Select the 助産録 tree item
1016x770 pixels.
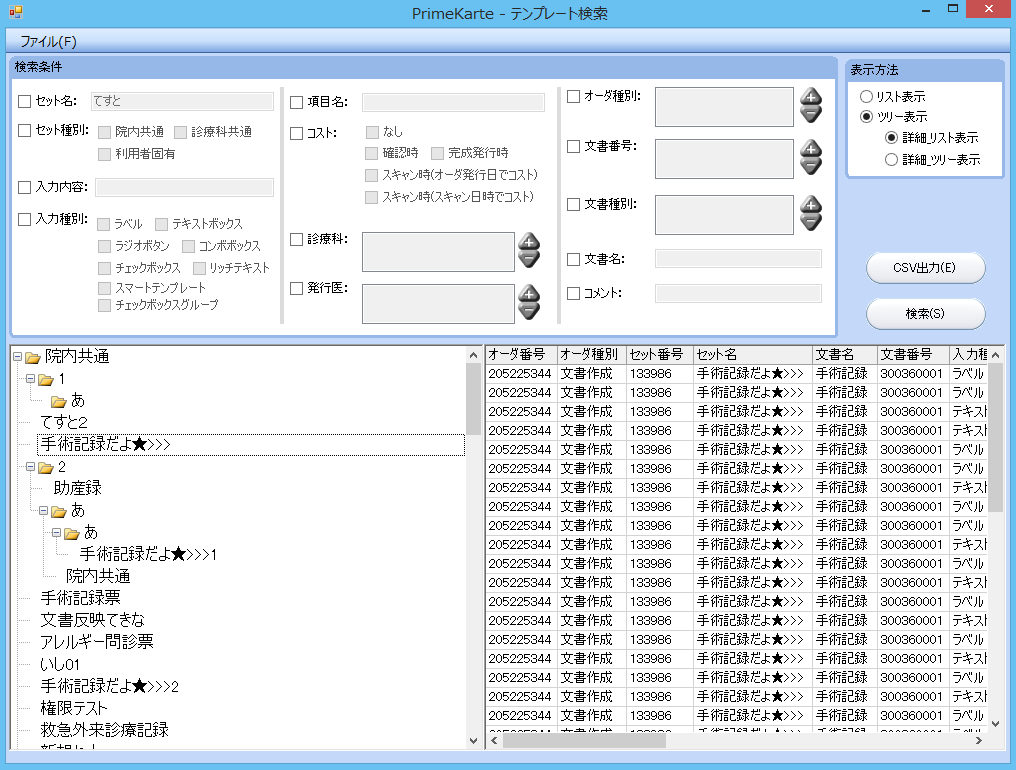pyautogui.click(x=78, y=488)
